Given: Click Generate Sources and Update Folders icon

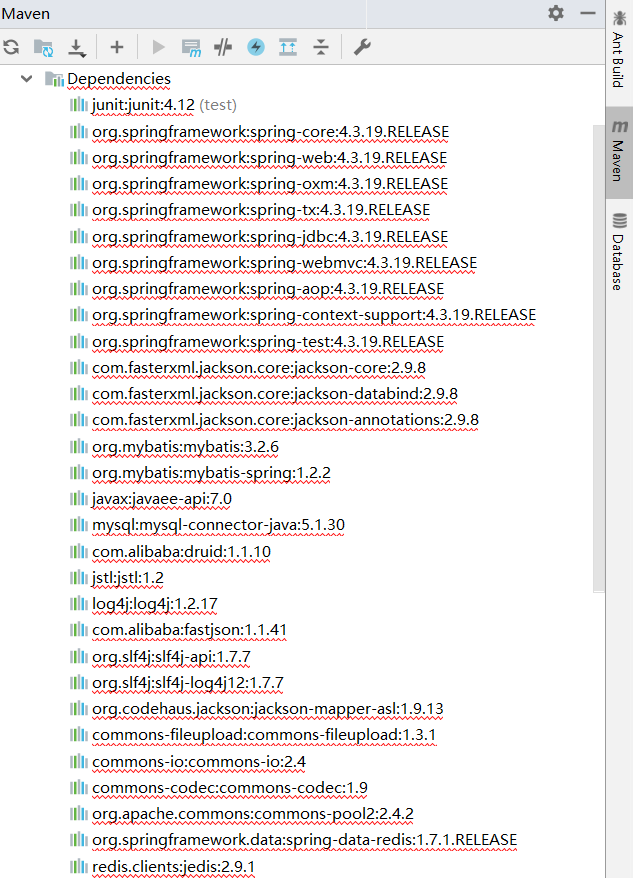Looking at the screenshot, I should [43, 47].
